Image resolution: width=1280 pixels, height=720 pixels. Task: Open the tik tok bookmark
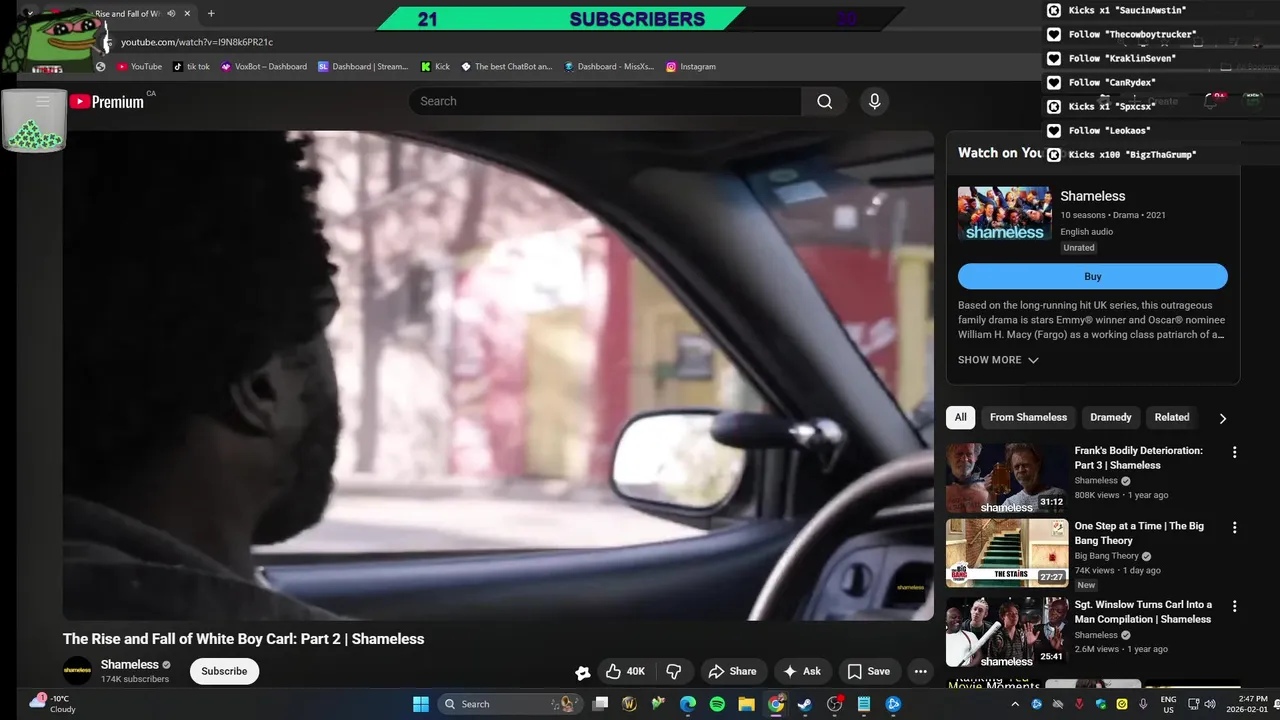coord(191,66)
